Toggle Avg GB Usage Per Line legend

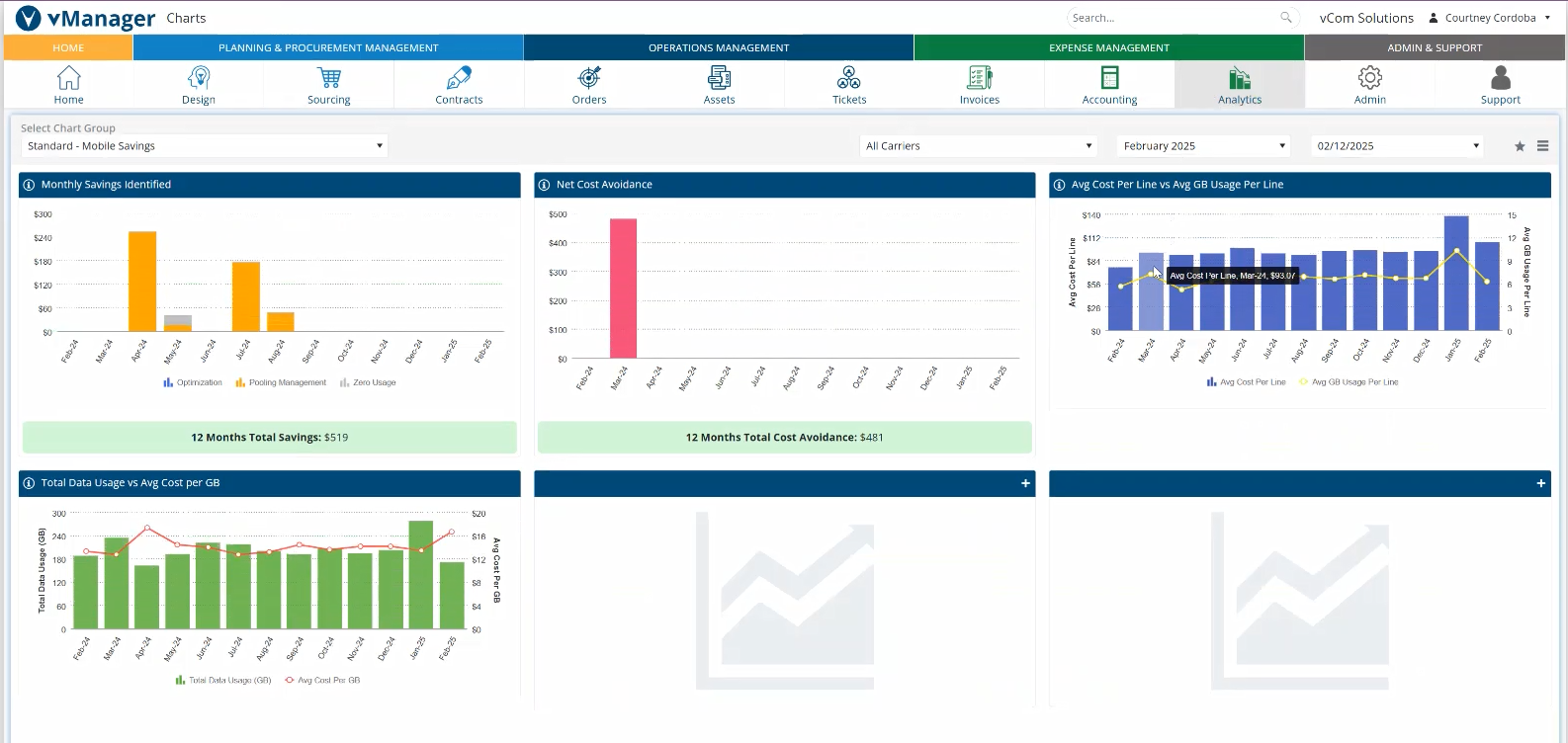pyautogui.click(x=1349, y=382)
